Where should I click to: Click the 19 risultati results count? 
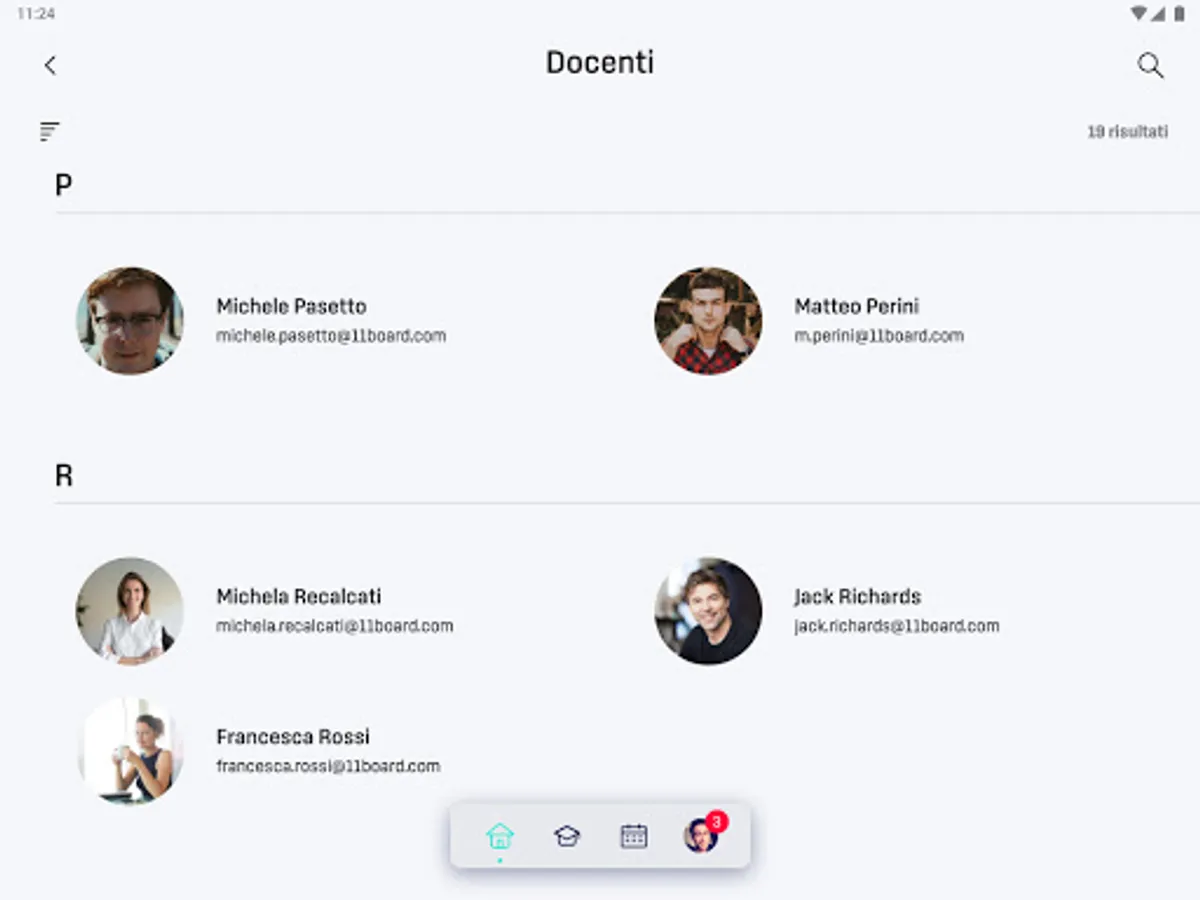[1127, 131]
